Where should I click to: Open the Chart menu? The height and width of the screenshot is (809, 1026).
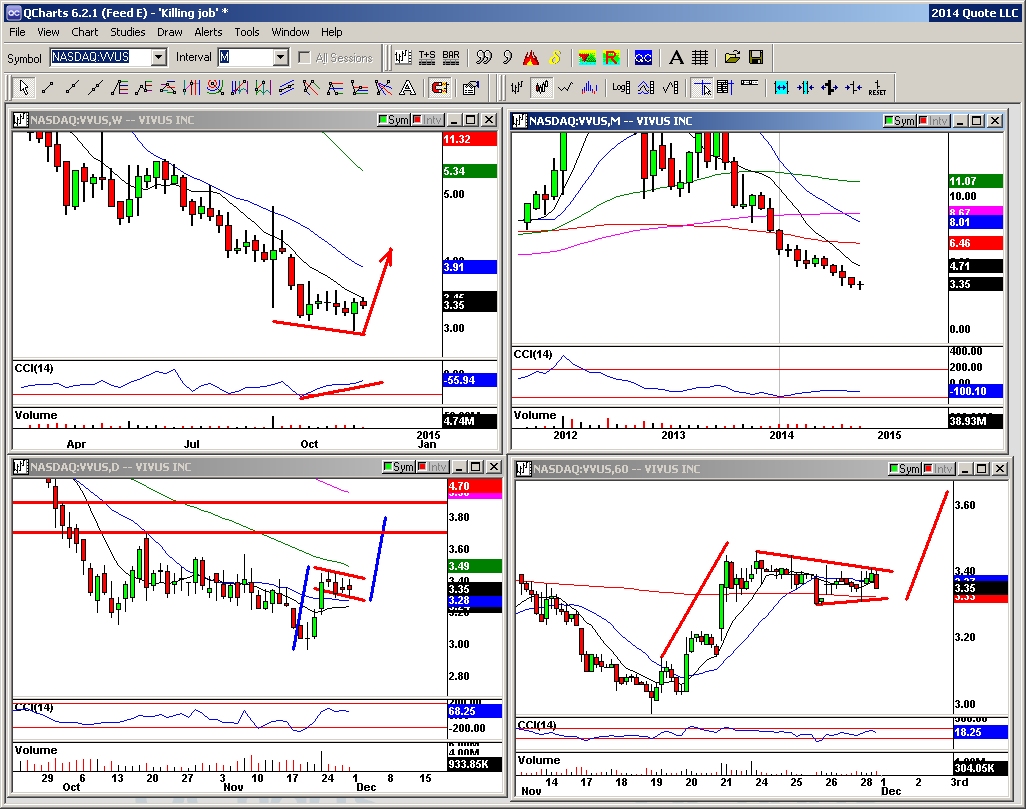(x=84, y=32)
